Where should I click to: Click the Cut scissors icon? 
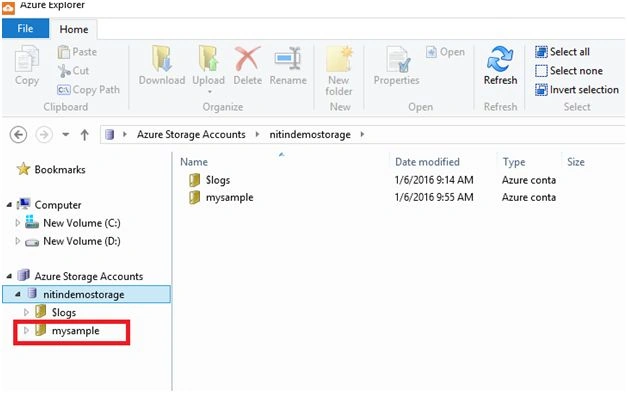point(64,71)
